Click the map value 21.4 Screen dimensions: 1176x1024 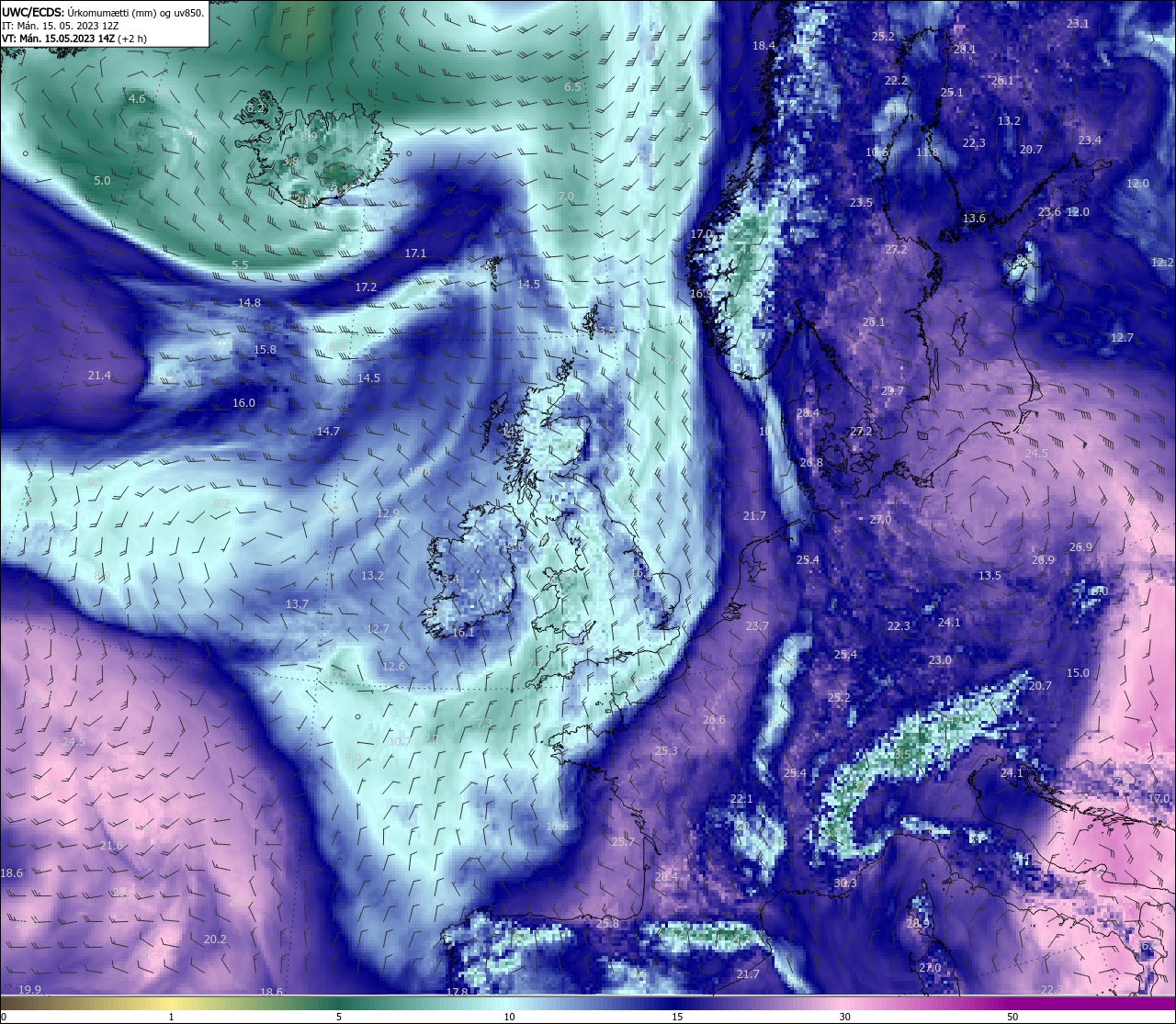99,376
